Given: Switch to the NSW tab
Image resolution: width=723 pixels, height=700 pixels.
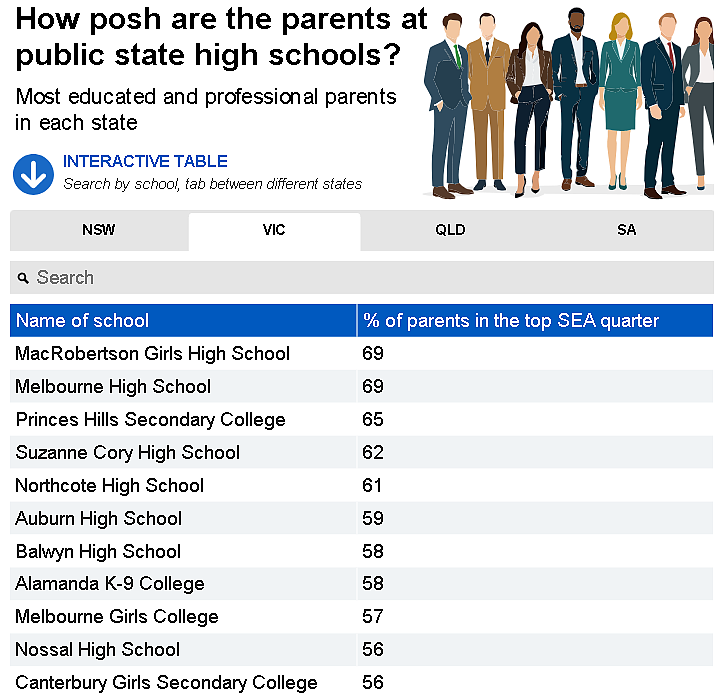Looking at the screenshot, I should 99,230.
